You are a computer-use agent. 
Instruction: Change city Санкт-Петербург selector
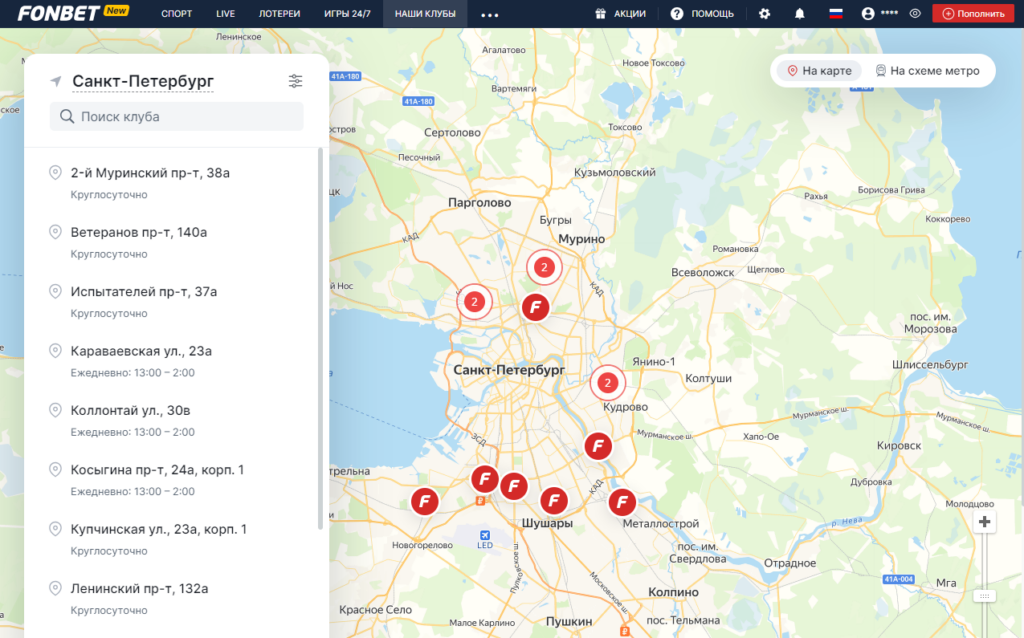pos(143,81)
